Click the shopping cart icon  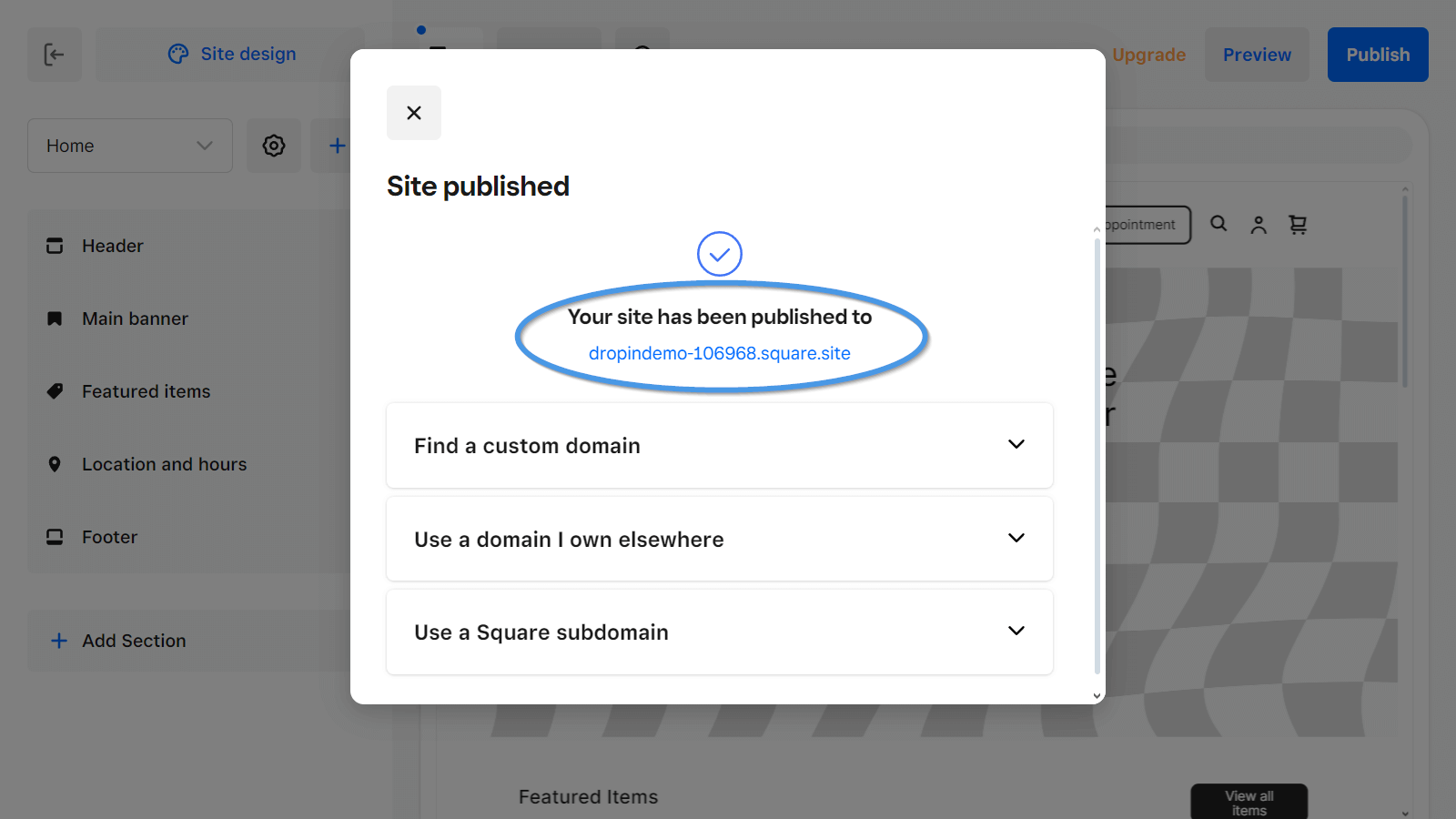(x=1299, y=225)
